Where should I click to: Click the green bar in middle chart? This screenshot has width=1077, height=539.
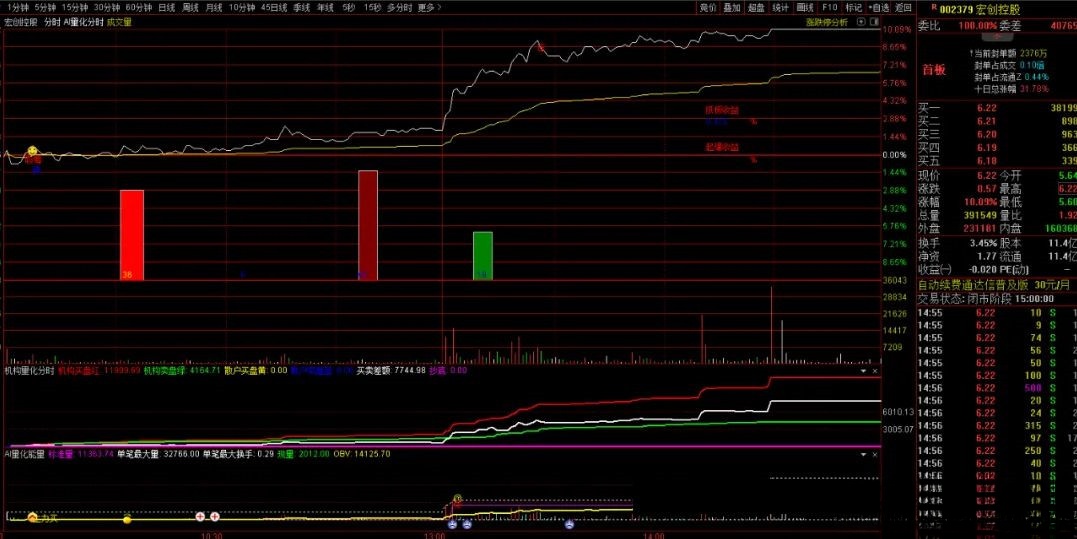point(483,255)
